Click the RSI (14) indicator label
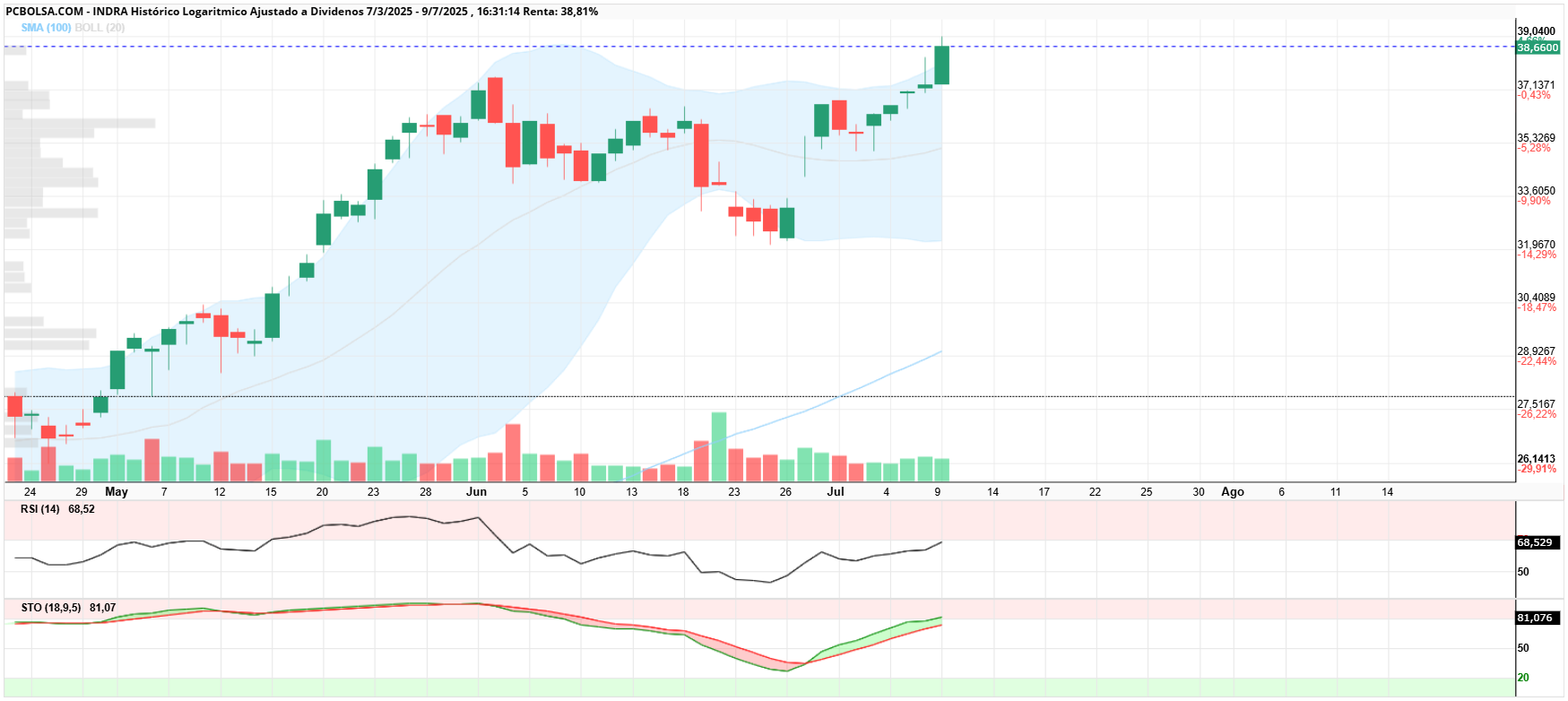 (40, 509)
